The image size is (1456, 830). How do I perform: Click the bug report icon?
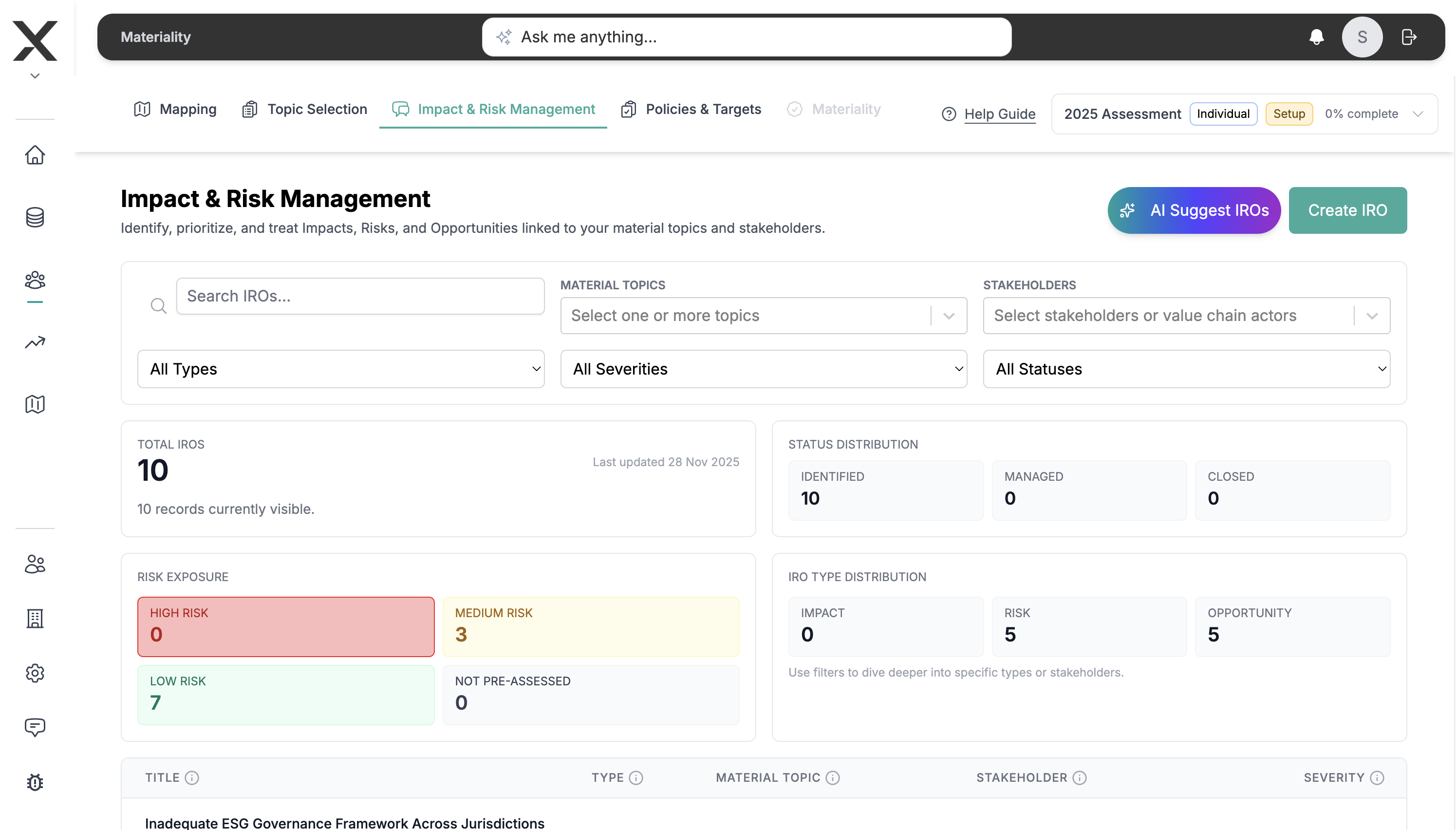click(x=35, y=782)
